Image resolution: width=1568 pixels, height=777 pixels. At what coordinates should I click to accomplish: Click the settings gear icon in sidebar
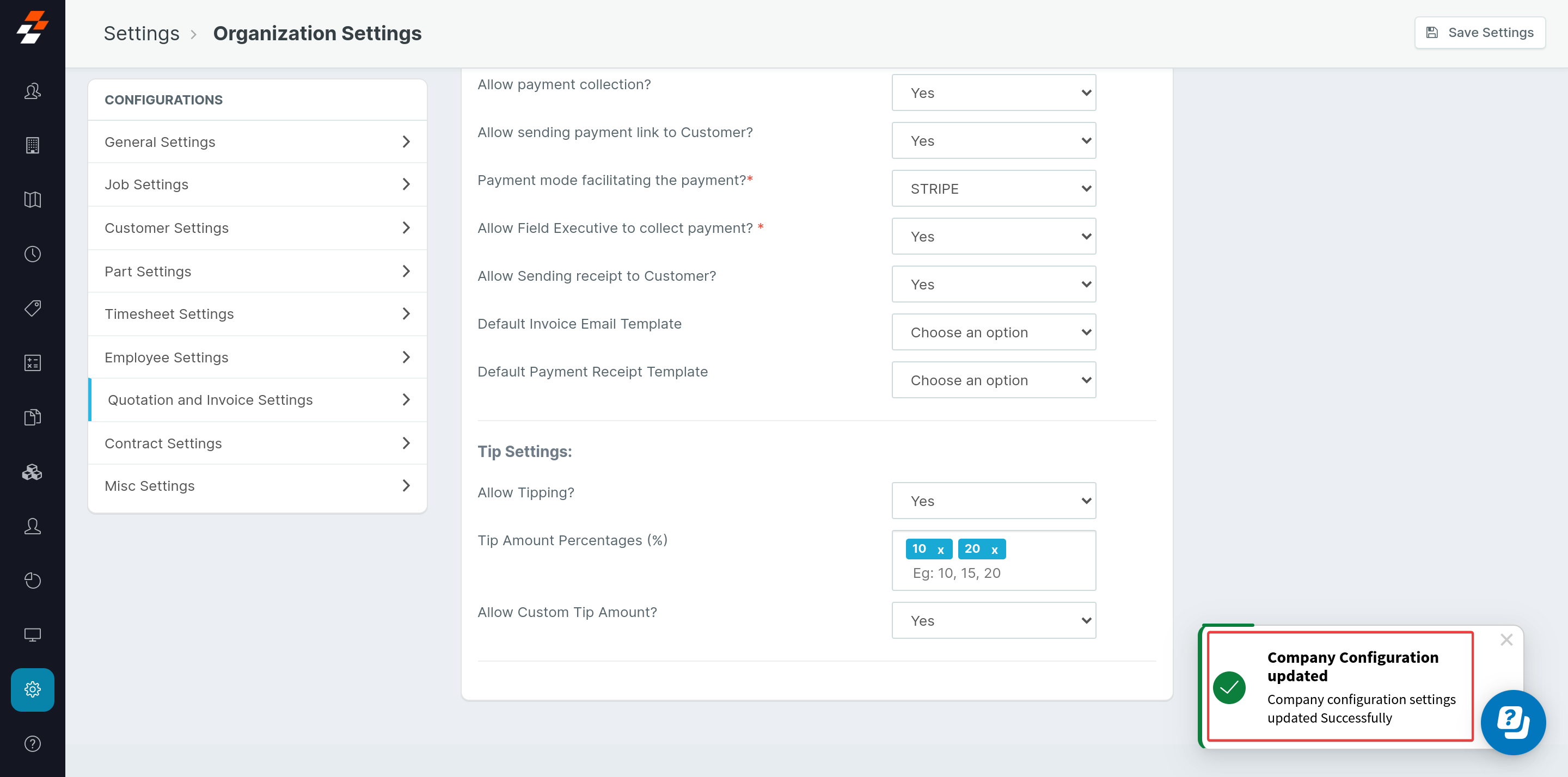(x=32, y=689)
